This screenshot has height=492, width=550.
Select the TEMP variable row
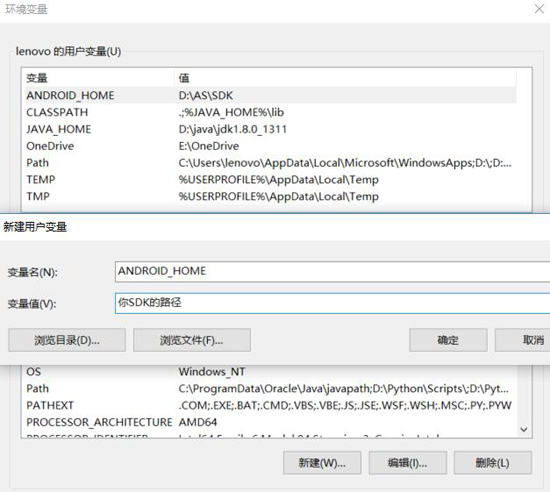[x=269, y=180]
